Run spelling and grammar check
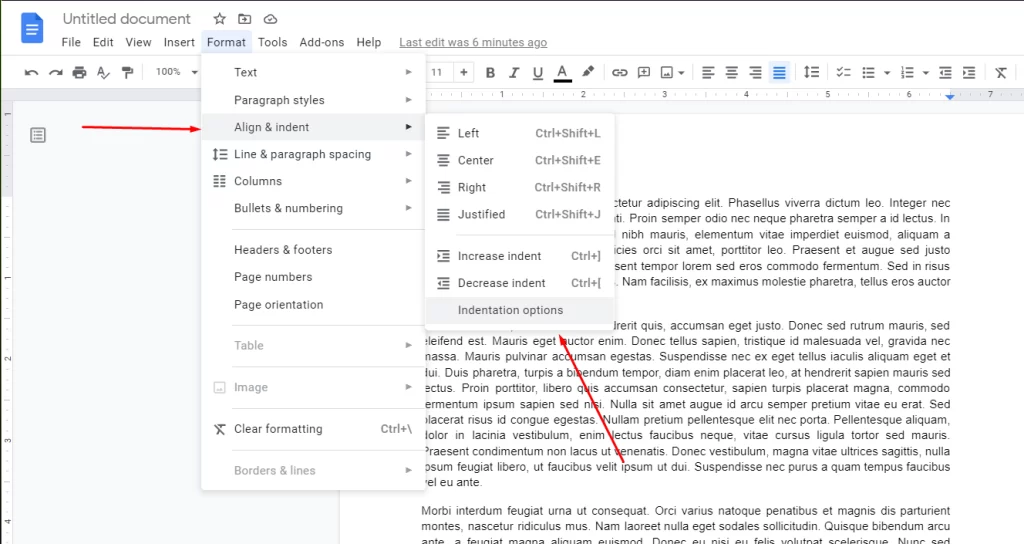The image size is (1024, 544). [103, 72]
